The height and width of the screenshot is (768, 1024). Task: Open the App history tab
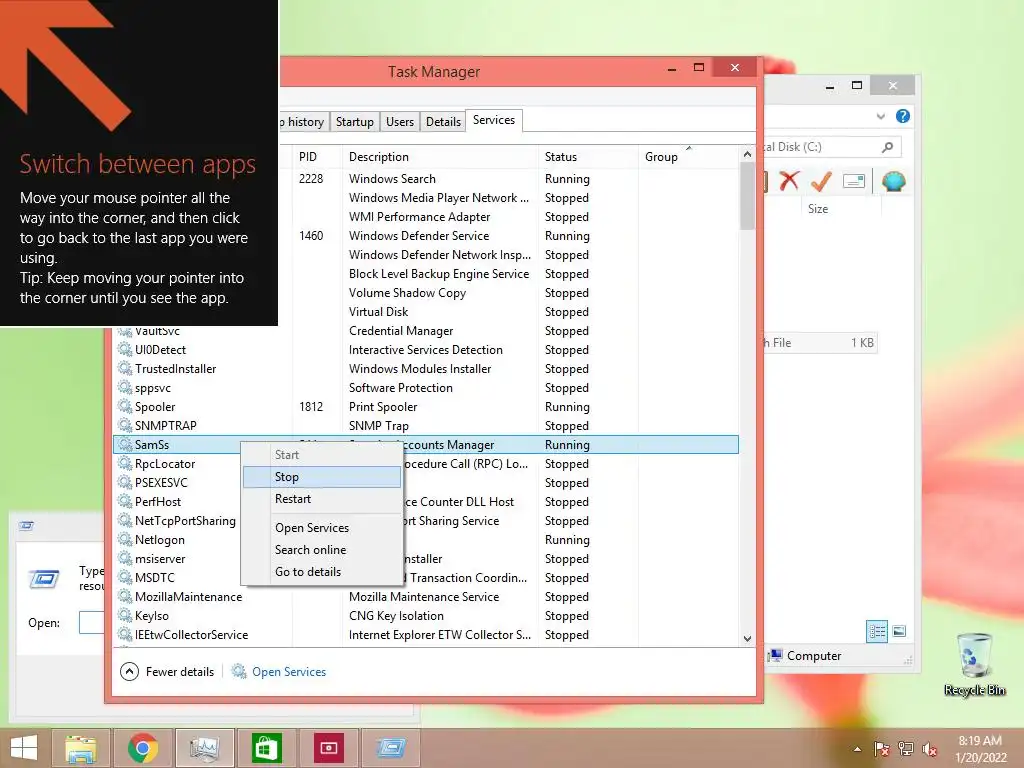(x=304, y=121)
